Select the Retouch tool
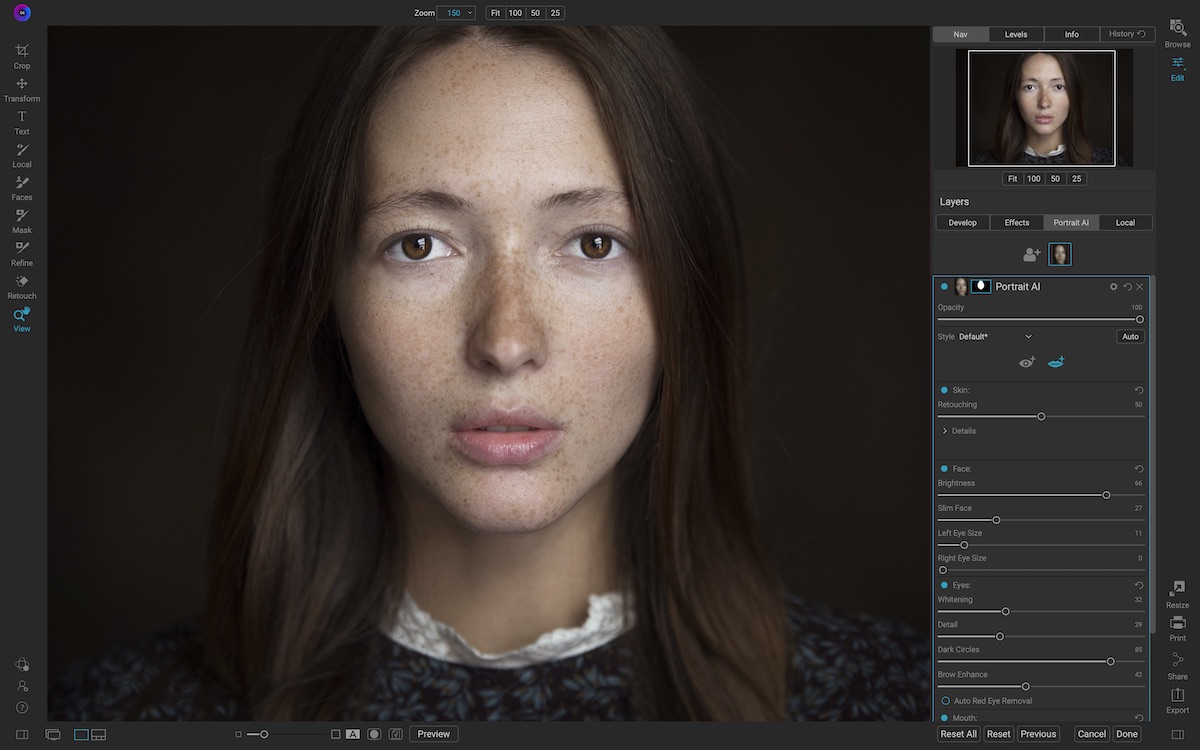1200x750 pixels. click(21, 283)
